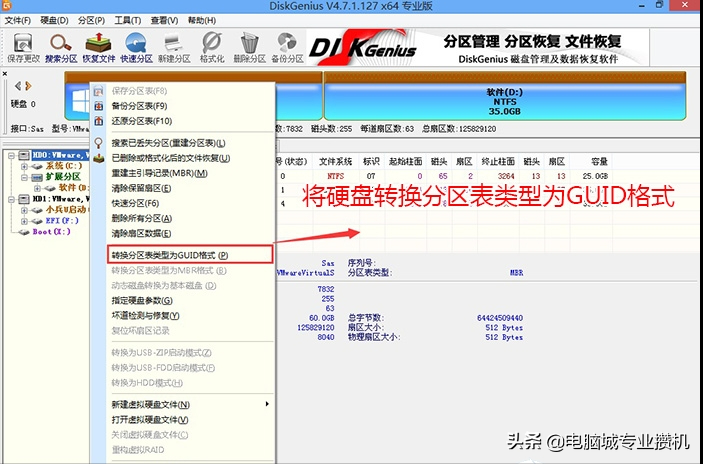
Task: Select 搜索已丢失分区(重建分区表)
Action: tap(168, 143)
